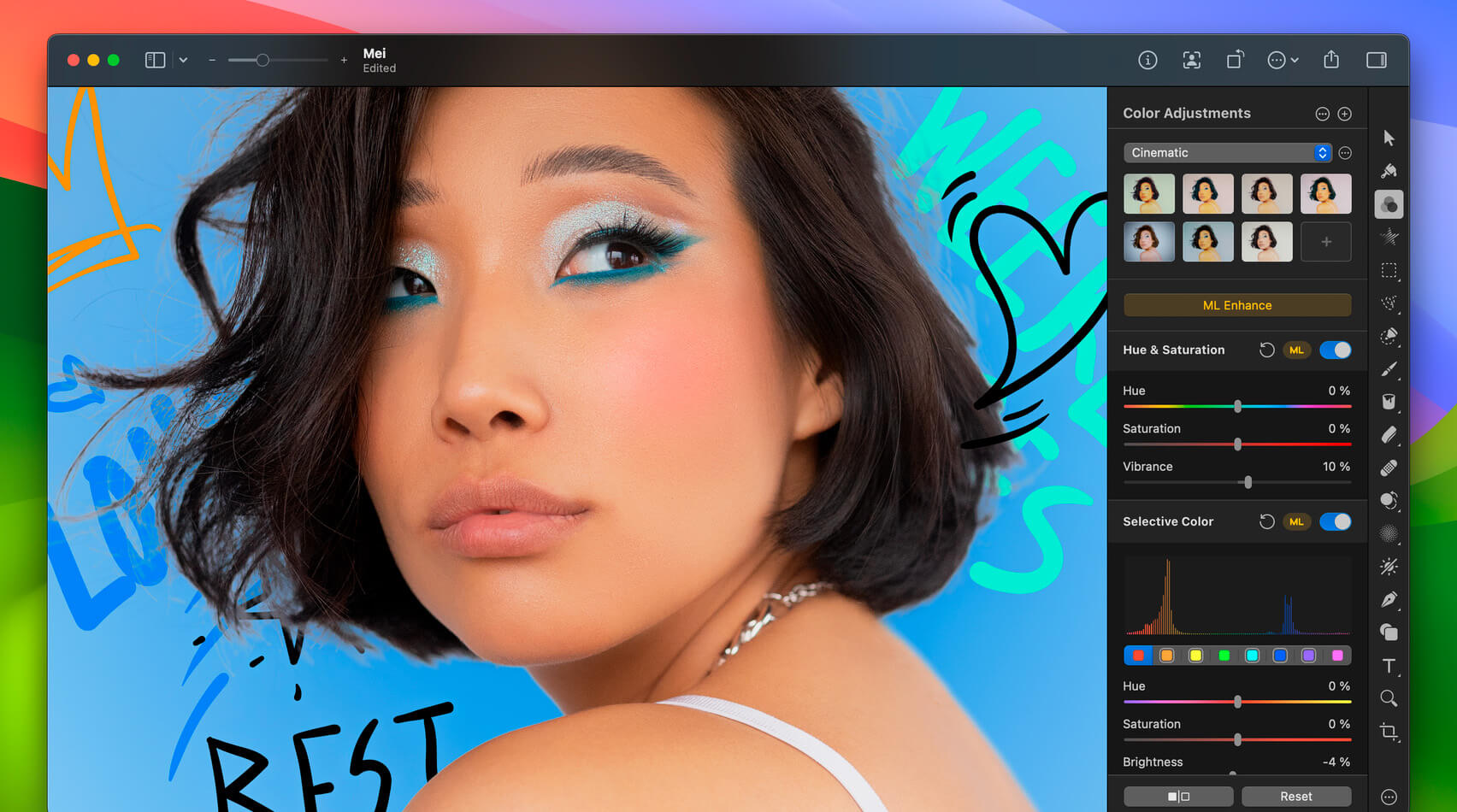Apply the fourth preset thumbnail in top row
Image resolution: width=1457 pixels, height=812 pixels.
tap(1326, 194)
